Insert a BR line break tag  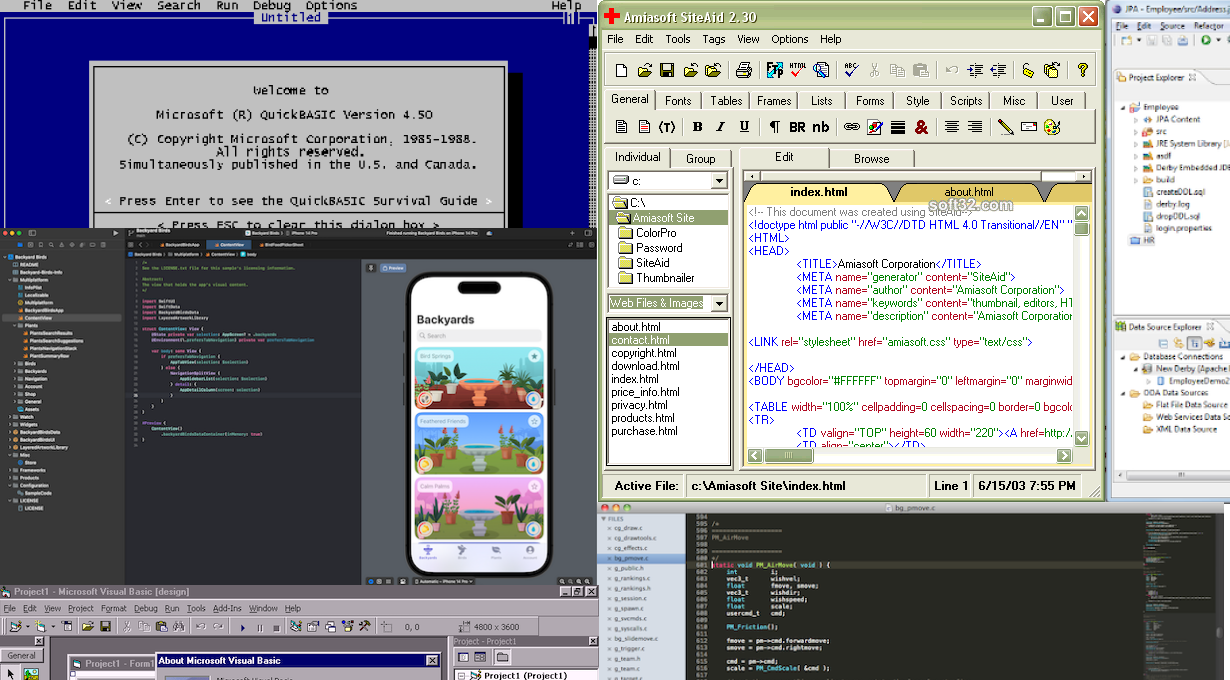797,127
